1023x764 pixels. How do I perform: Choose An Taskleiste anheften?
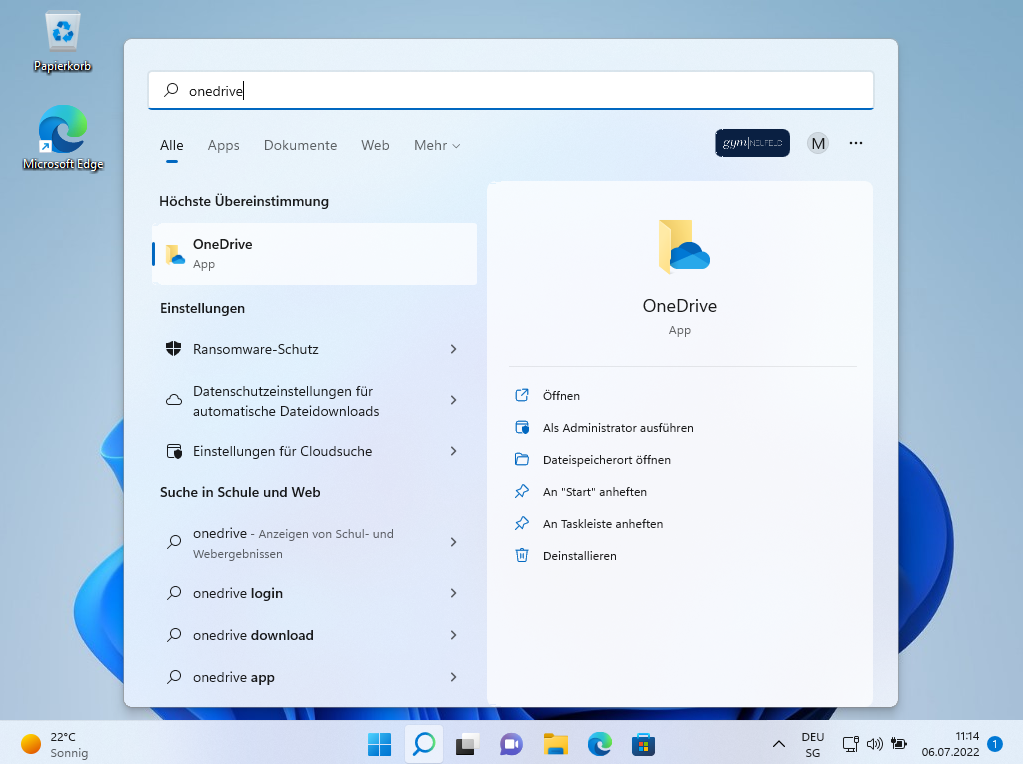(x=602, y=523)
